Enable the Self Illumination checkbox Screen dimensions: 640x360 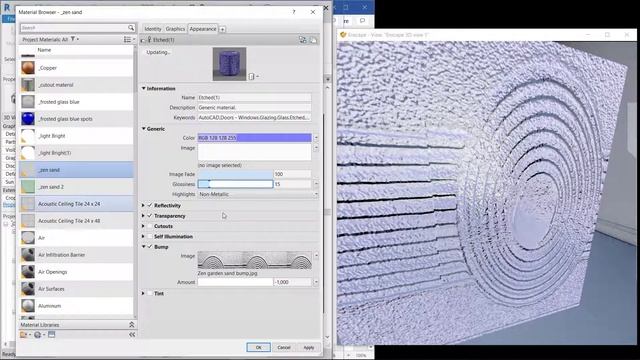tap(150, 236)
